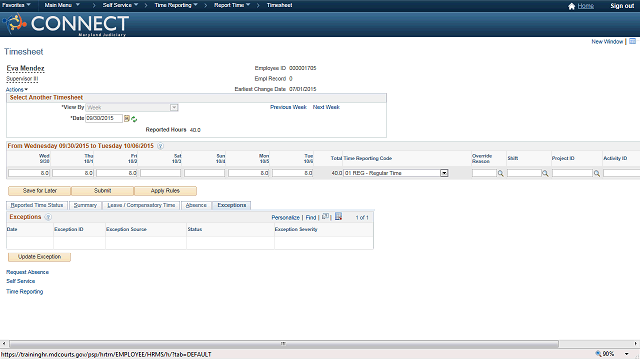Screen dimensions: 640x360
Task: Open the Shift lookup magnifier
Action: click(545, 173)
